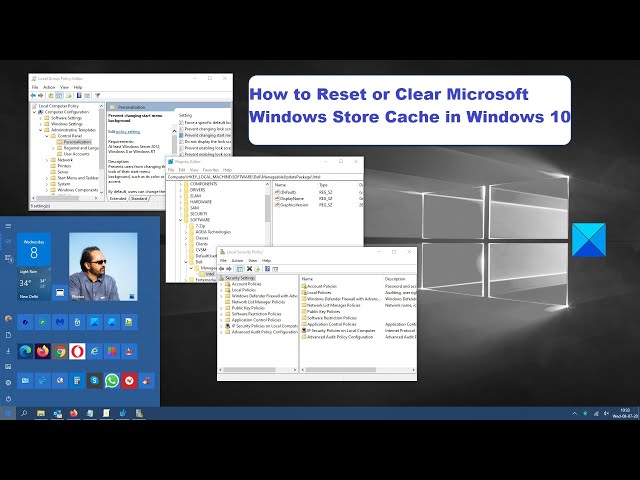Open the Opera browser tile
Viewport: 640px width, 480px height.
[77, 351]
